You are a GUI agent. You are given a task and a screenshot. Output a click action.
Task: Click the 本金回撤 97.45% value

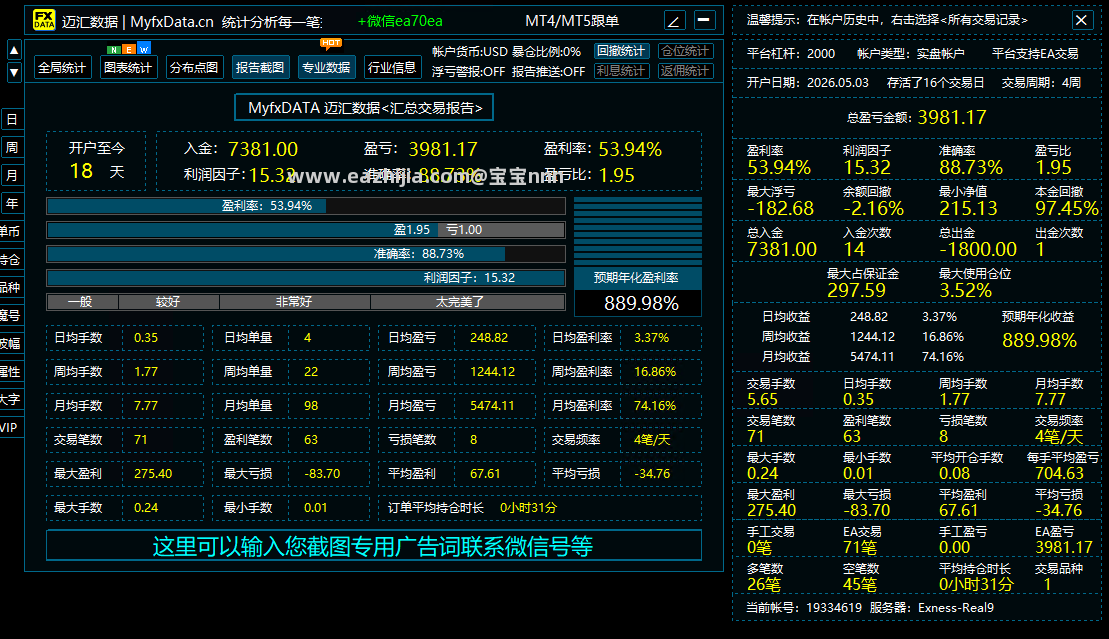[x=1067, y=208]
